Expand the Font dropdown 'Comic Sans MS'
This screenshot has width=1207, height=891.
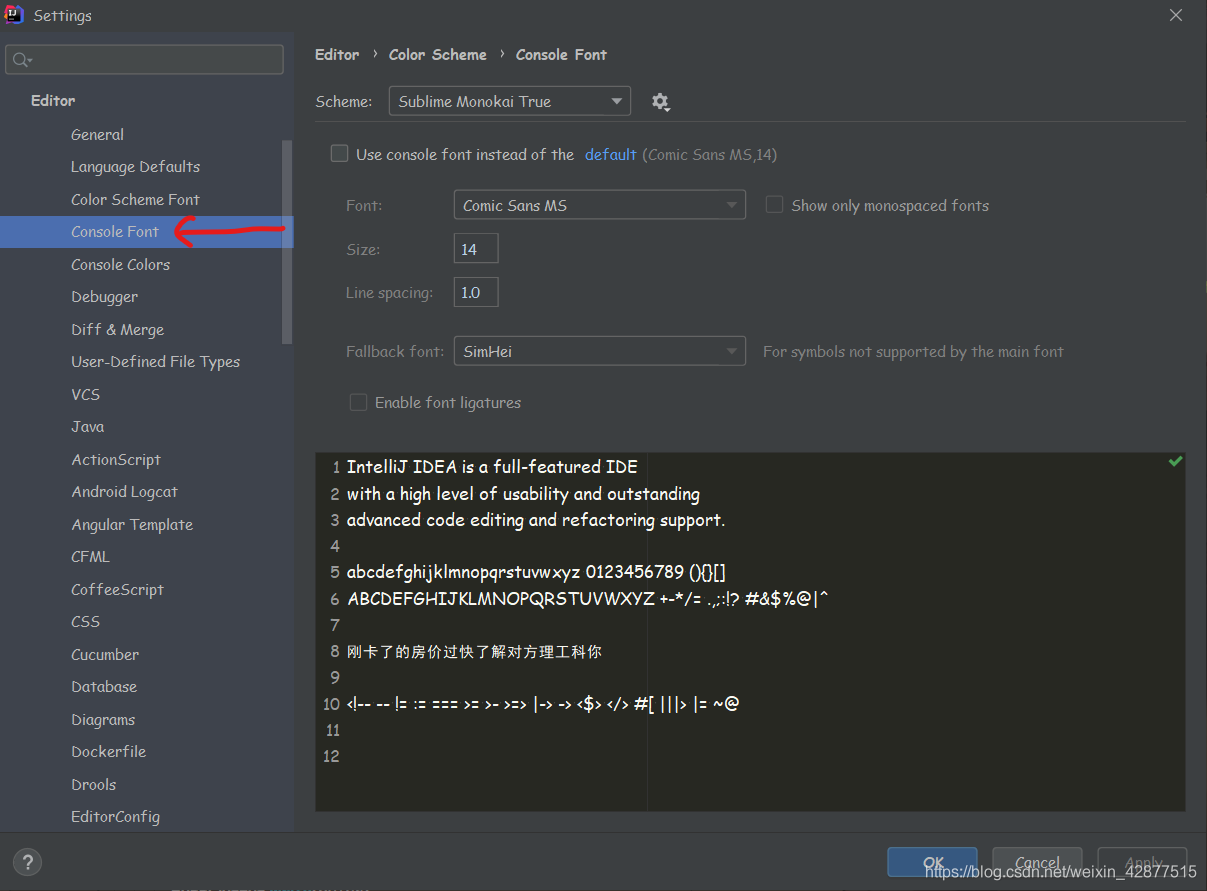click(x=599, y=205)
